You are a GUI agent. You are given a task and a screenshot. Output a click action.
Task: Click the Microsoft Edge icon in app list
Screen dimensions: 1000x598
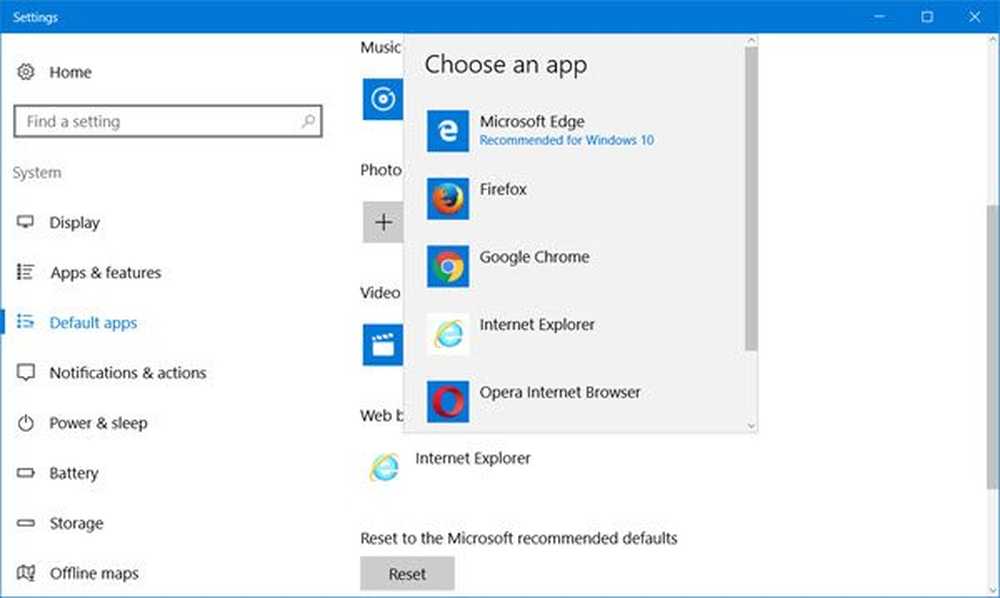pyautogui.click(x=448, y=131)
